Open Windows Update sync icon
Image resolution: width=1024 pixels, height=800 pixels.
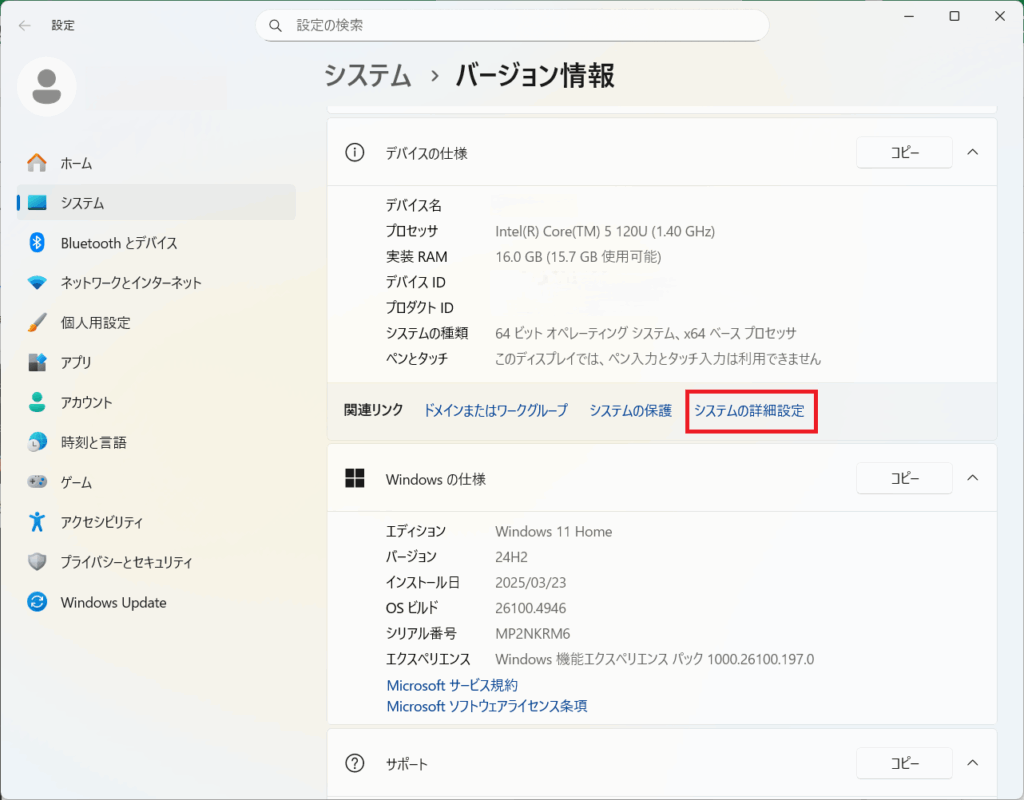(37, 602)
